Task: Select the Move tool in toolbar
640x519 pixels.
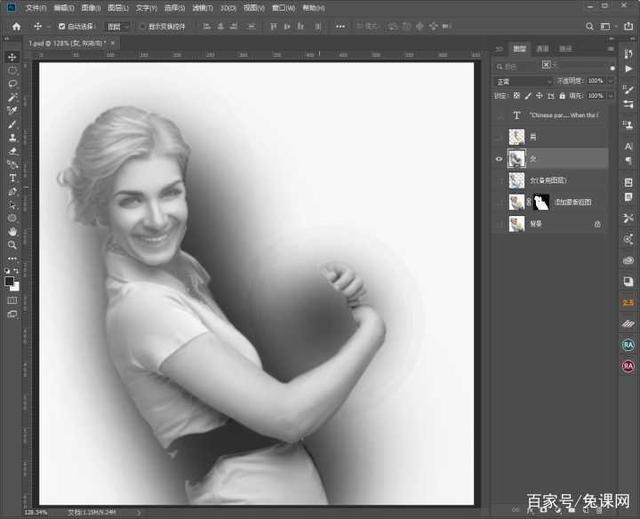Action: tap(12, 57)
